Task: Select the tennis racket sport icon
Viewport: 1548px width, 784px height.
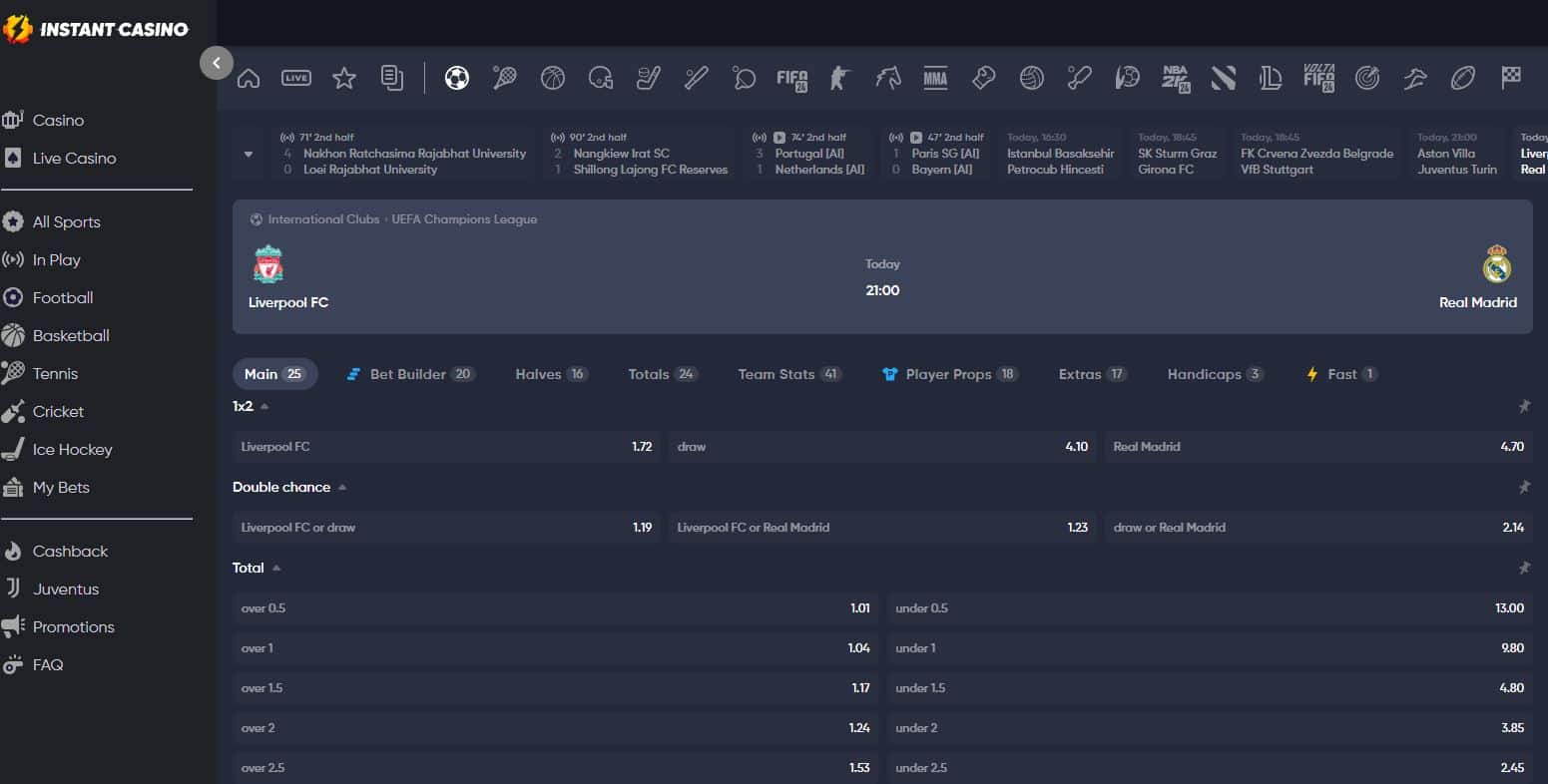Action: click(505, 78)
